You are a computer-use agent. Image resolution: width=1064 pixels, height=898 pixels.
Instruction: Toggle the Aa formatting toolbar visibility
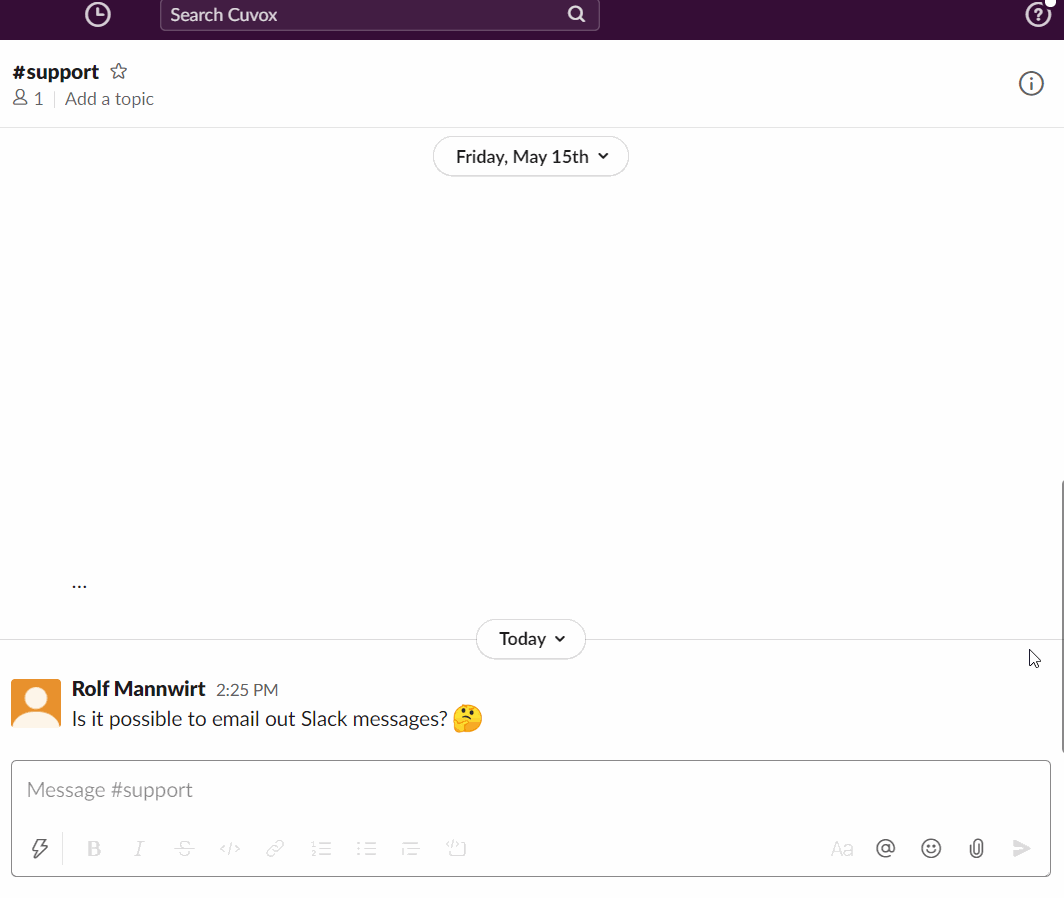[841, 848]
